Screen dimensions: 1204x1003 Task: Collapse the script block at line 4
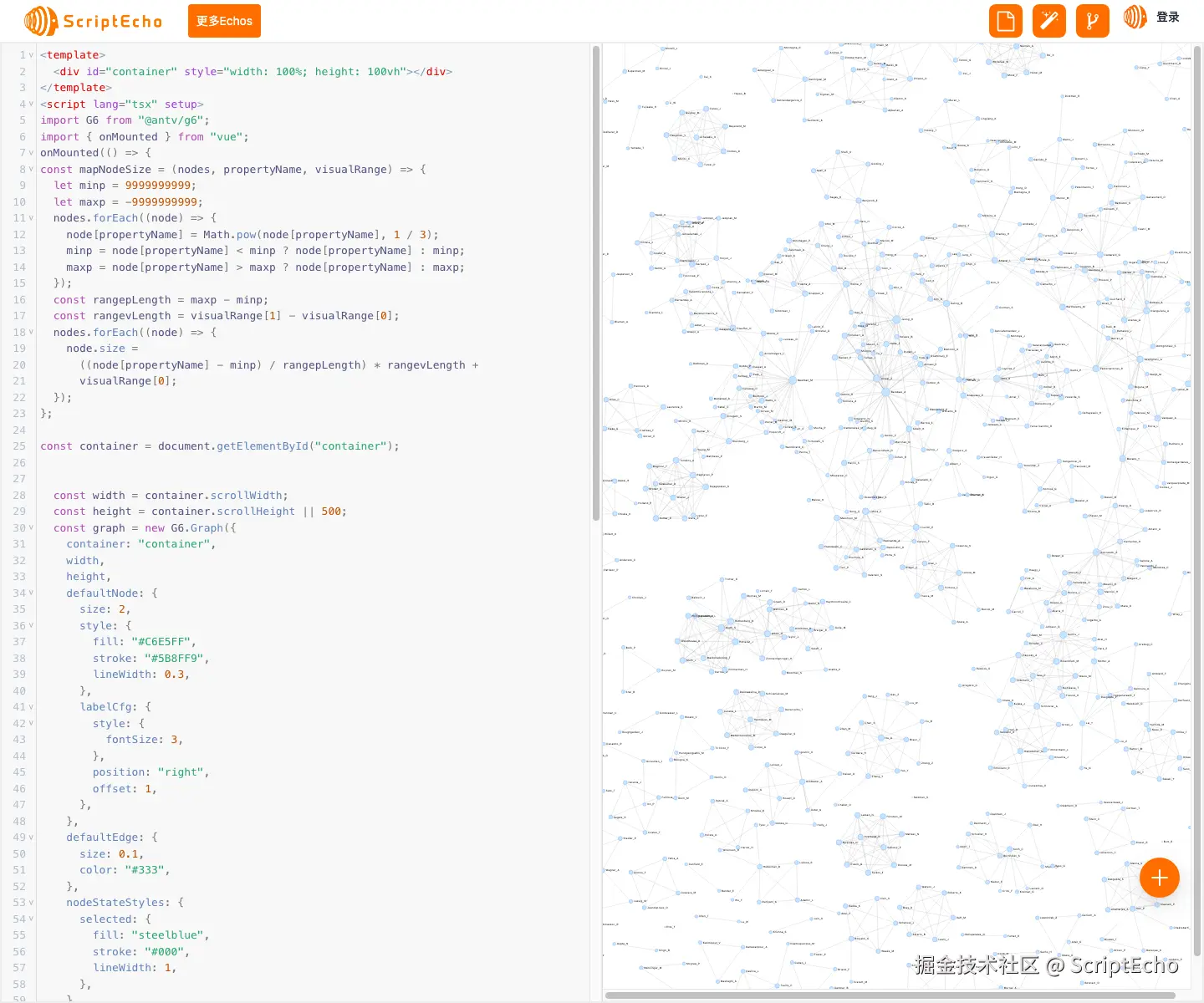pyautogui.click(x=32, y=104)
